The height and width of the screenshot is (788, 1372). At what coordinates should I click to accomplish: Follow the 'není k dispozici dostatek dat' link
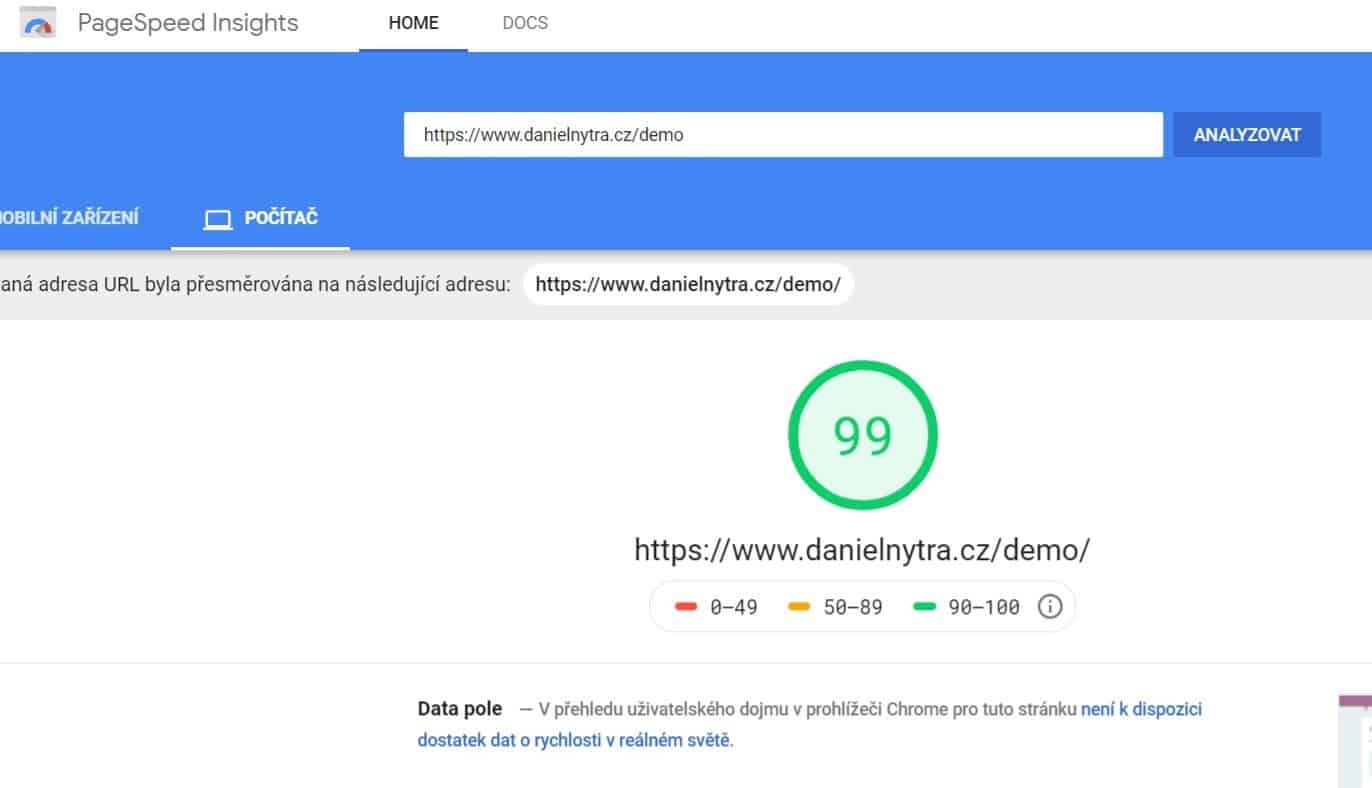tap(810, 725)
